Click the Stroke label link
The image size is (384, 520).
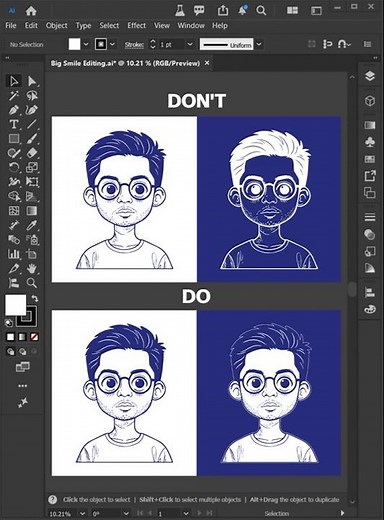coord(134,45)
